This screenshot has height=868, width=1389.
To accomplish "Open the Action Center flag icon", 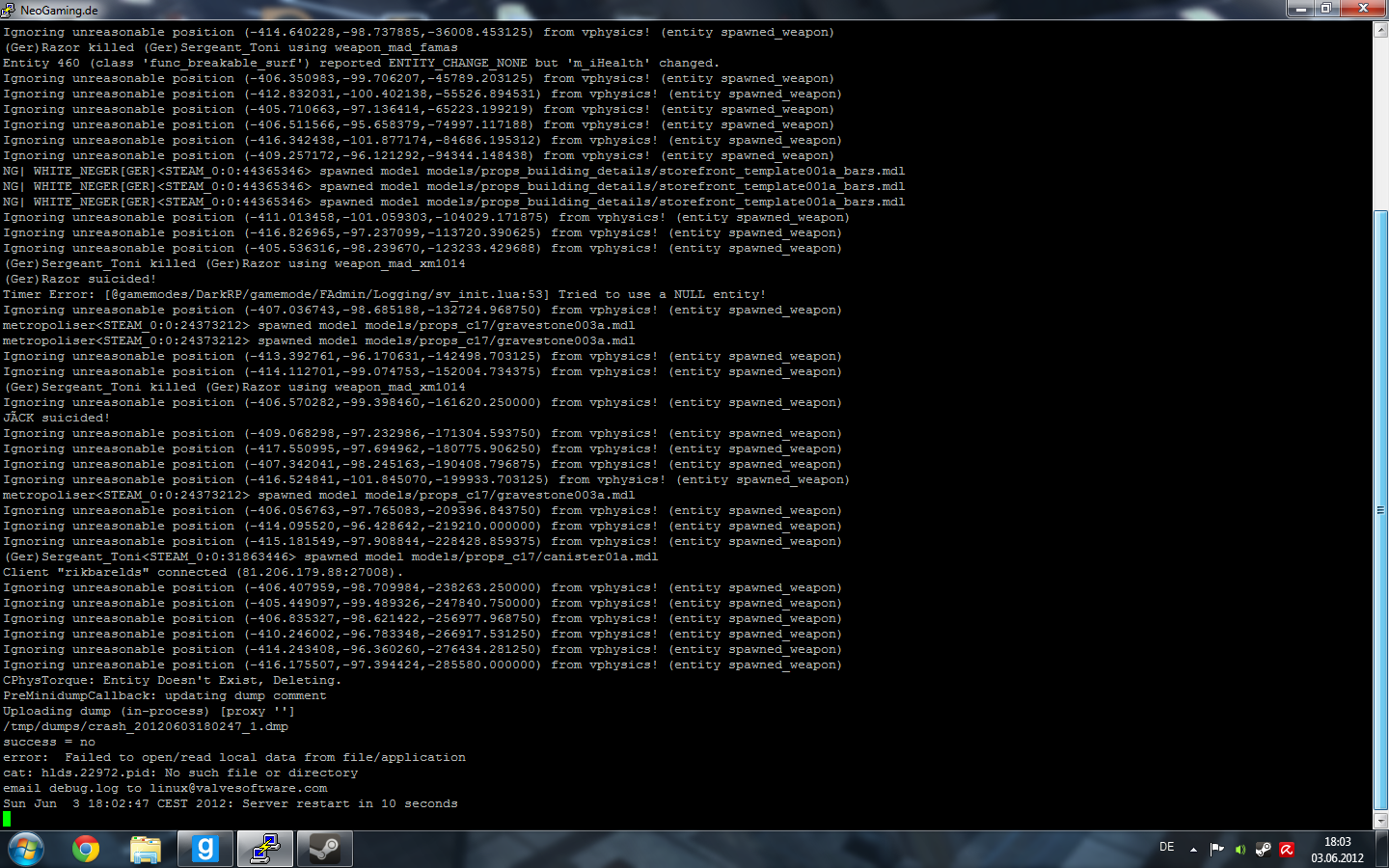I will 1216,850.
